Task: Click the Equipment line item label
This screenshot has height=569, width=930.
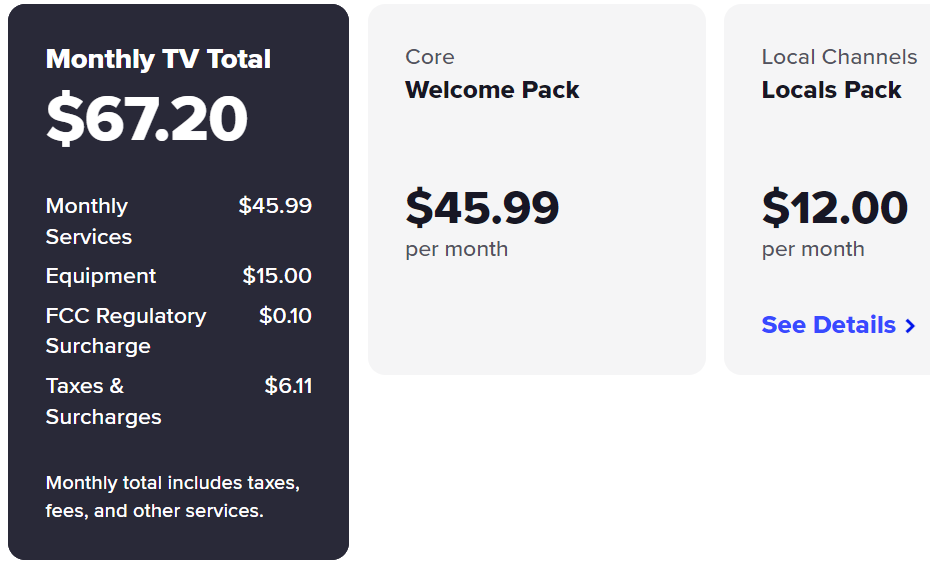Action: [101, 276]
